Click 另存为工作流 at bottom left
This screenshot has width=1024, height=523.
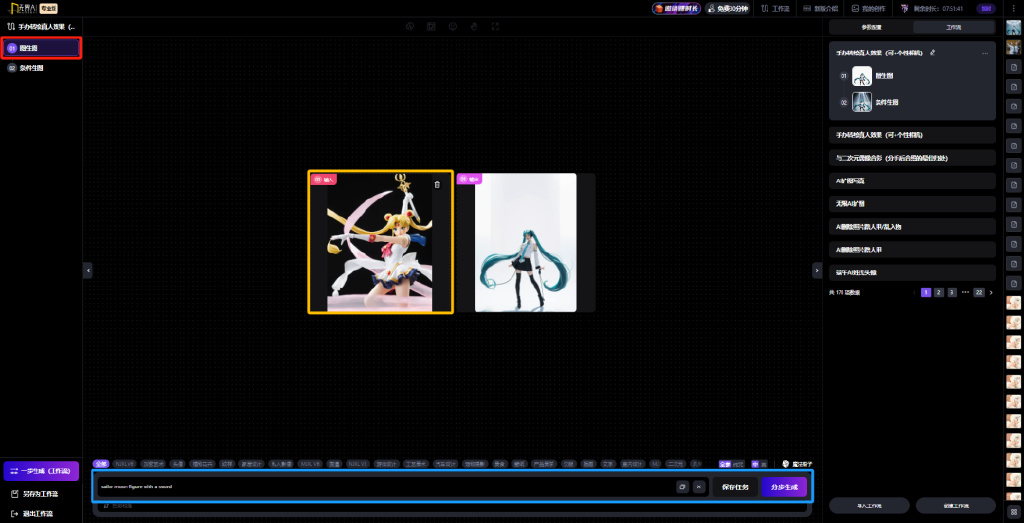coord(35,494)
